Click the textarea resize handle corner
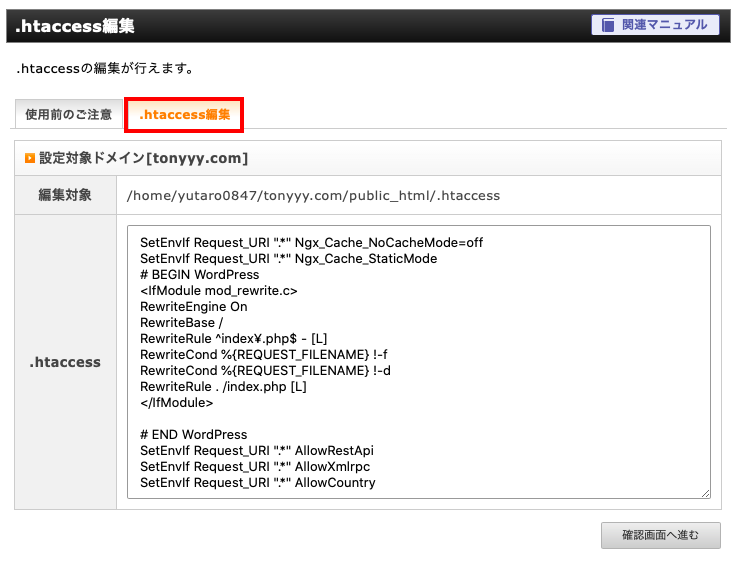 tap(706, 493)
